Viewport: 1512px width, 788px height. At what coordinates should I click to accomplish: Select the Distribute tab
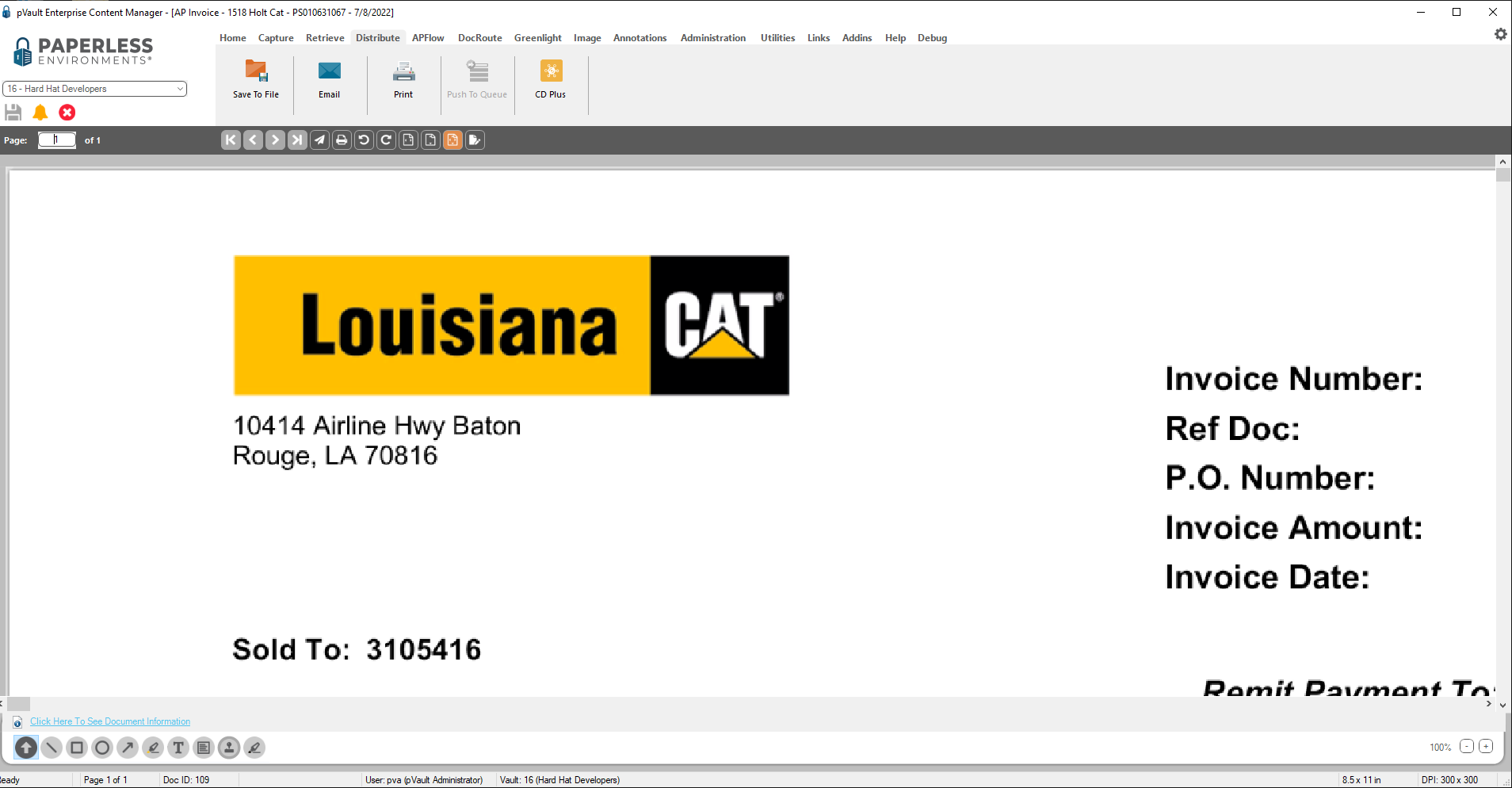[378, 38]
